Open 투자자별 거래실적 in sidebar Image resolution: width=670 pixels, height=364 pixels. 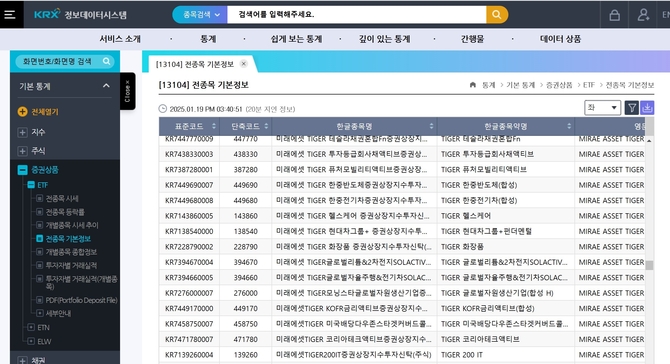pyautogui.click(x=71, y=265)
